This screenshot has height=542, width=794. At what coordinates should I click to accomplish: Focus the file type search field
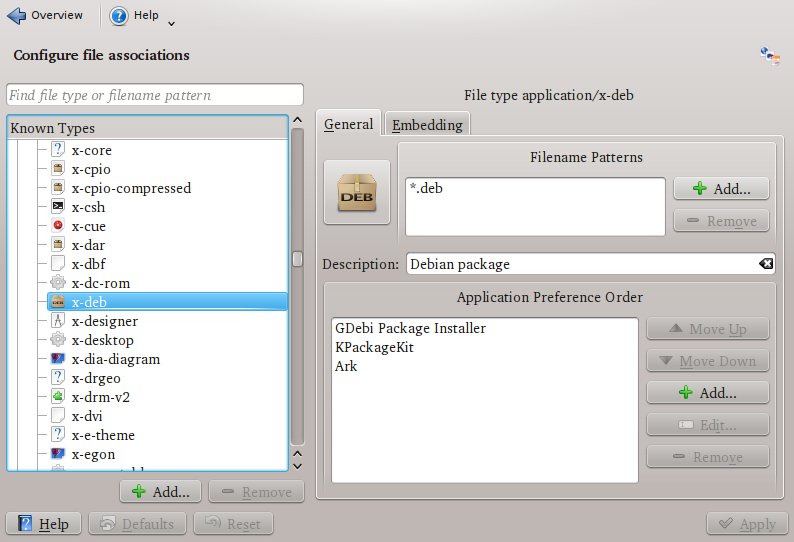[155, 95]
